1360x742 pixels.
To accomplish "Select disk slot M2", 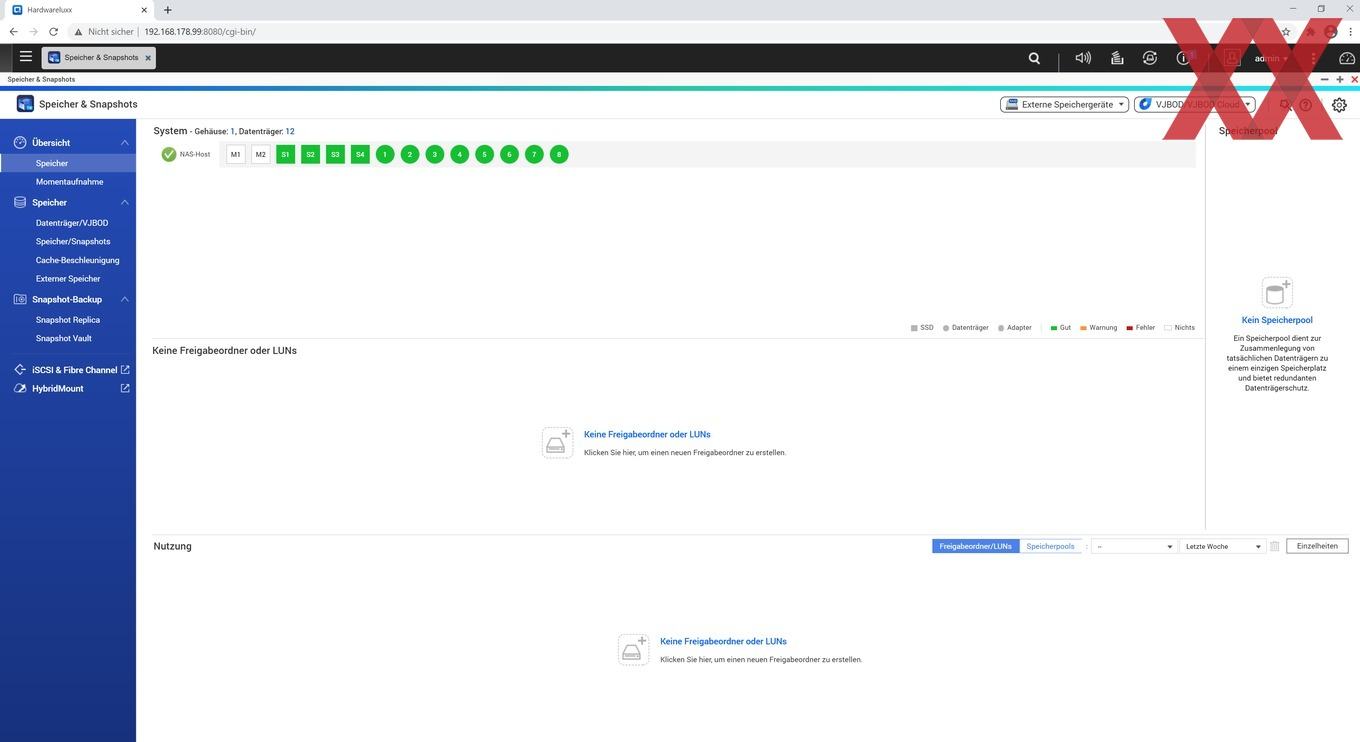I will [x=261, y=154].
